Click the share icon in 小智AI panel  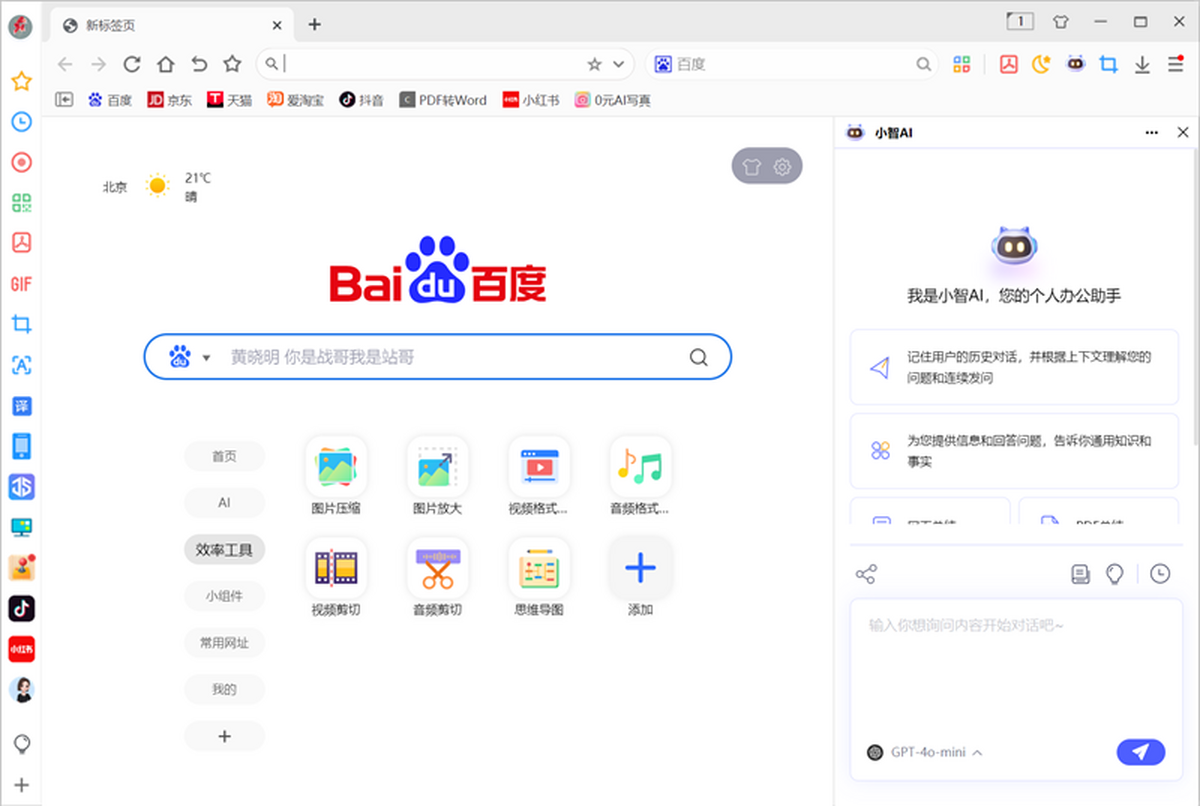(866, 574)
